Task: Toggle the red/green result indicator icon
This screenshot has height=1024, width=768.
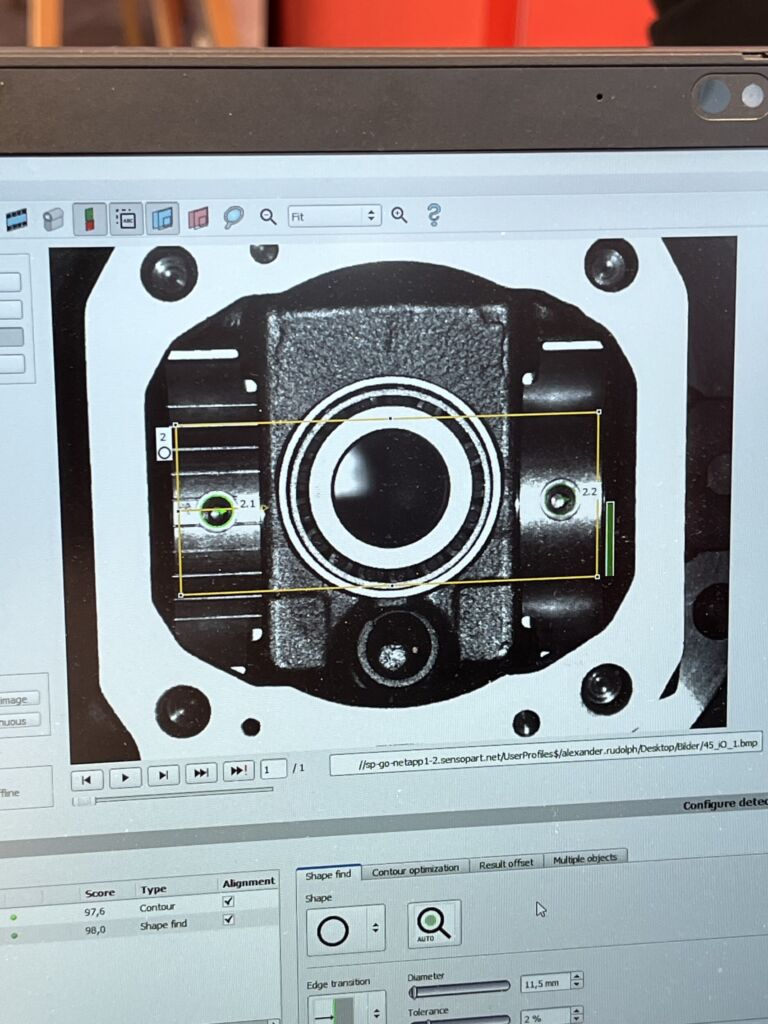Action: tap(90, 218)
